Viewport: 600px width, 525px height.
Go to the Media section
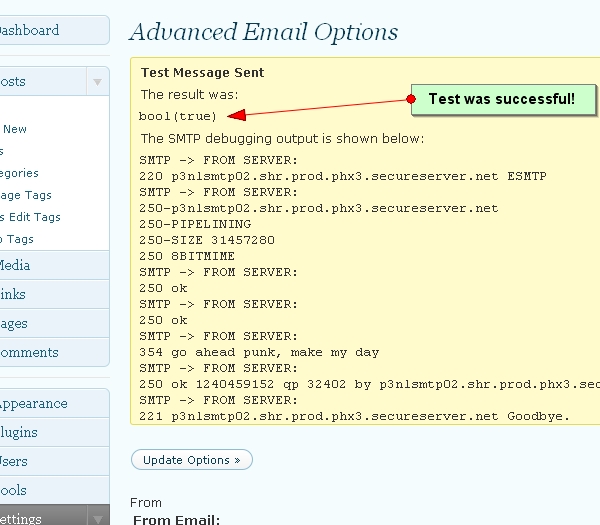[x=15, y=265]
